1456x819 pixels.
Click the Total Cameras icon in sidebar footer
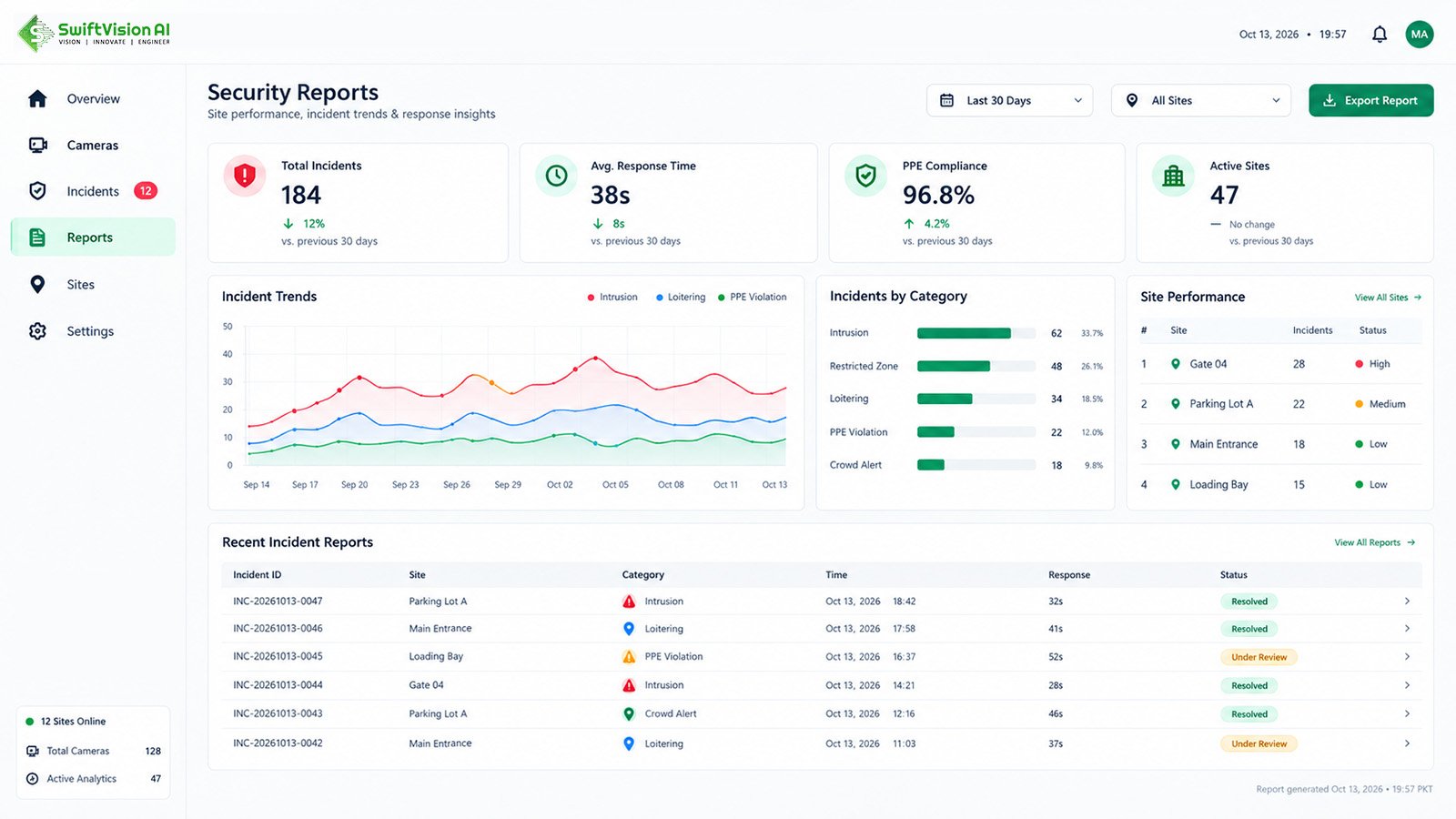coord(33,751)
